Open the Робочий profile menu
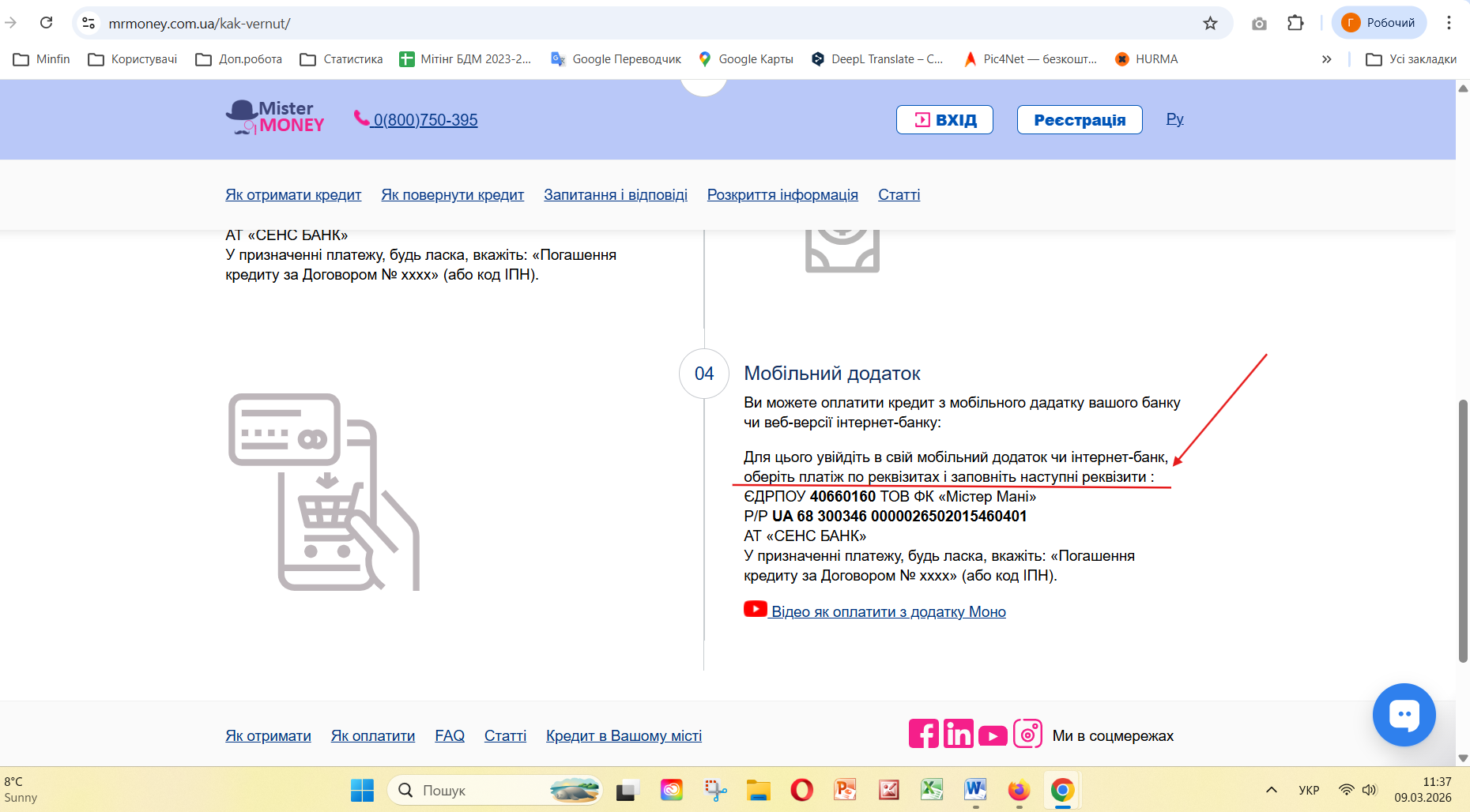The height and width of the screenshot is (812, 1470). pos(1379,23)
